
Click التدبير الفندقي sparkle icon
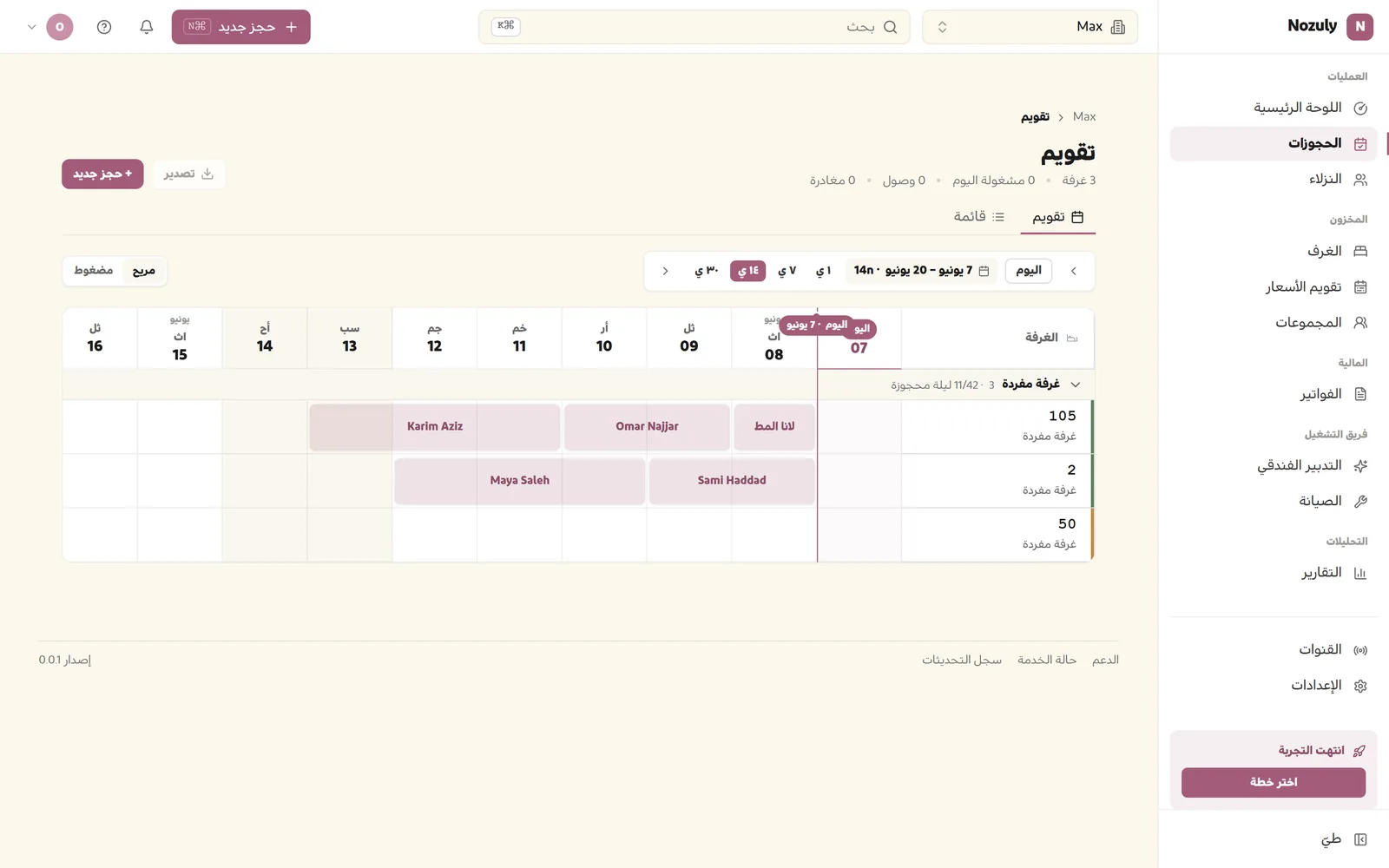pyautogui.click(x=1360, y=466)
